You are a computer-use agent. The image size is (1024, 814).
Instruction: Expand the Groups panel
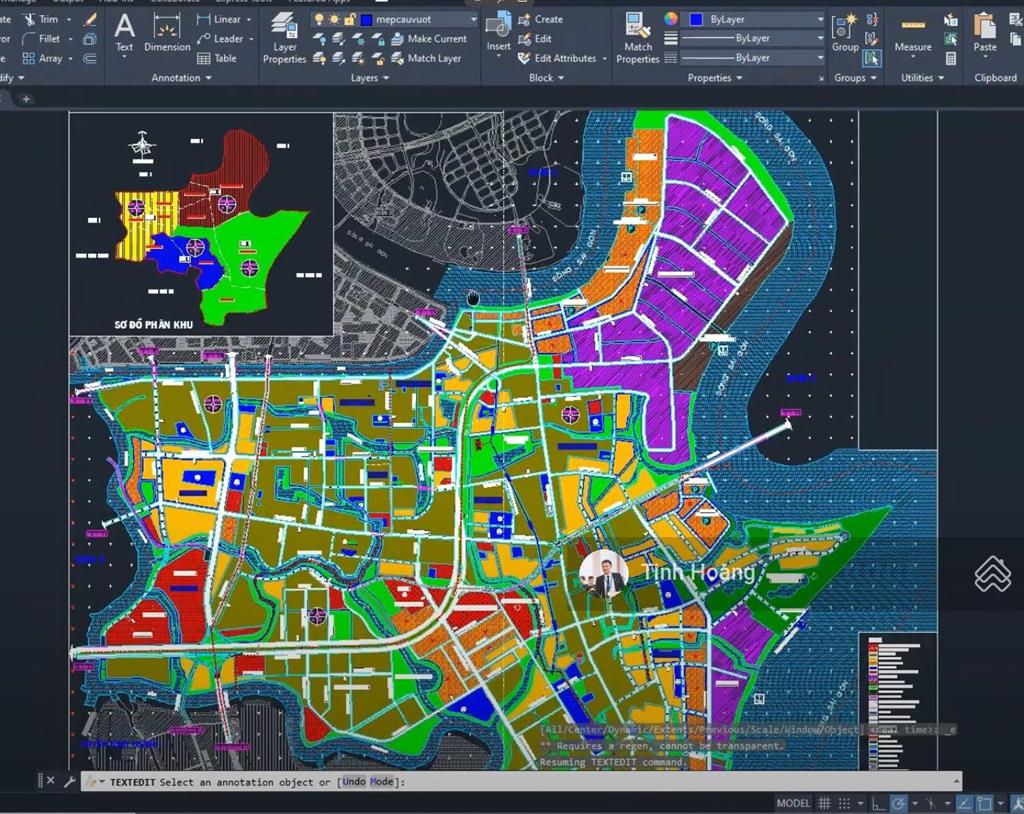point(855,78)
